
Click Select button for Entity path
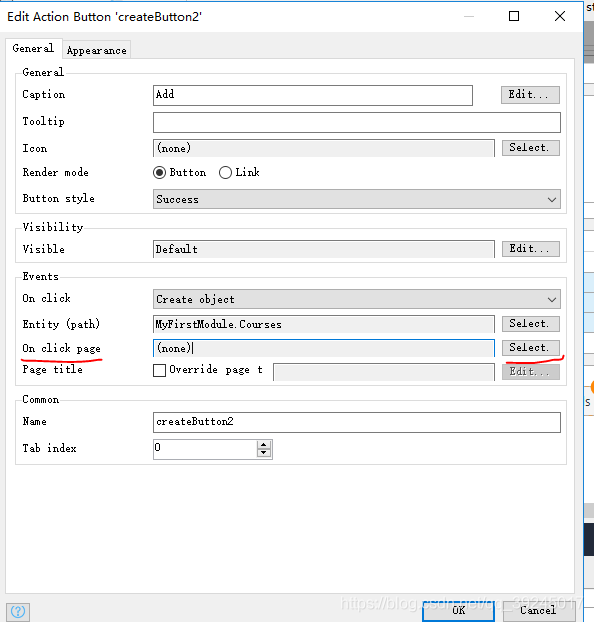point(531,324)
